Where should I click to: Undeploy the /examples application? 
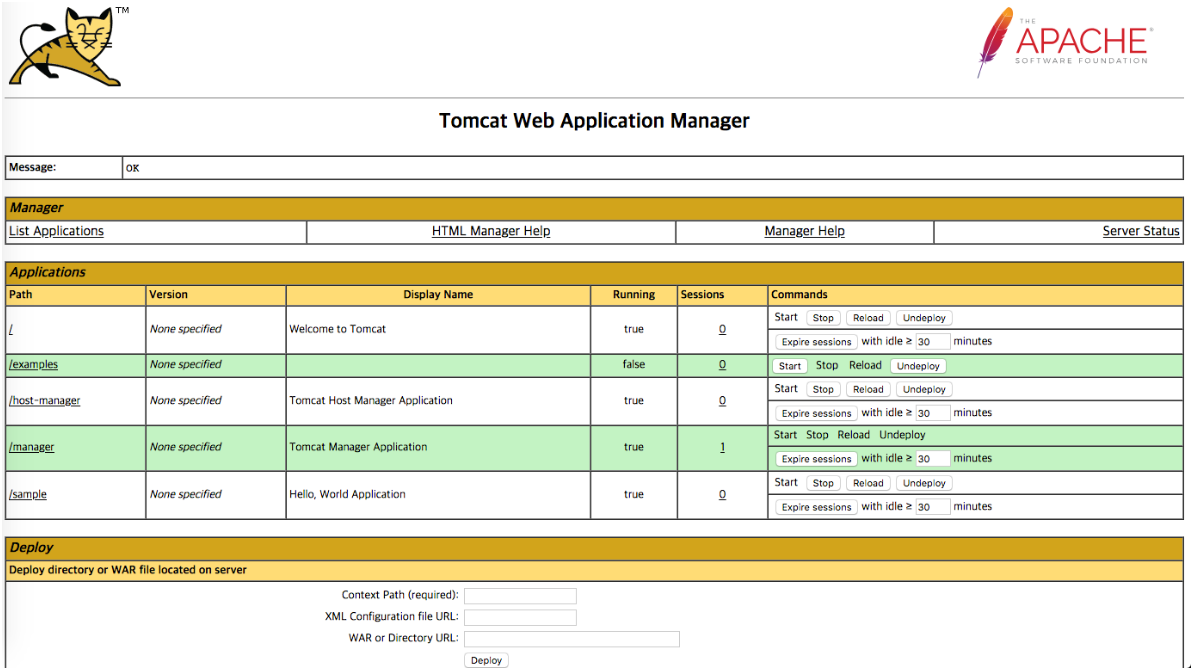(x=918, y=366)
